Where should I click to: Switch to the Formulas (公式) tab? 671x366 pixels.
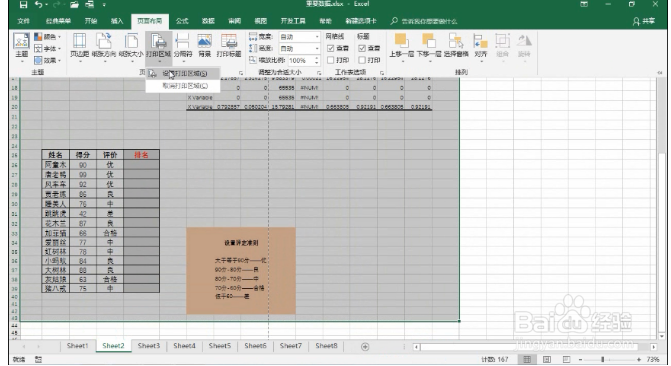coord(182,21)
